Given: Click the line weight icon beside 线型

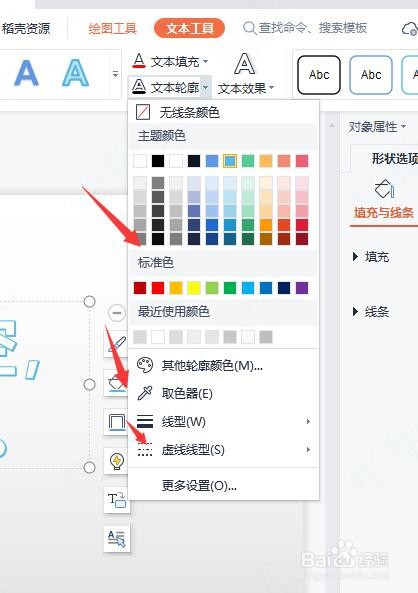Looking at the screenshot, I should [x=145, y=421].
